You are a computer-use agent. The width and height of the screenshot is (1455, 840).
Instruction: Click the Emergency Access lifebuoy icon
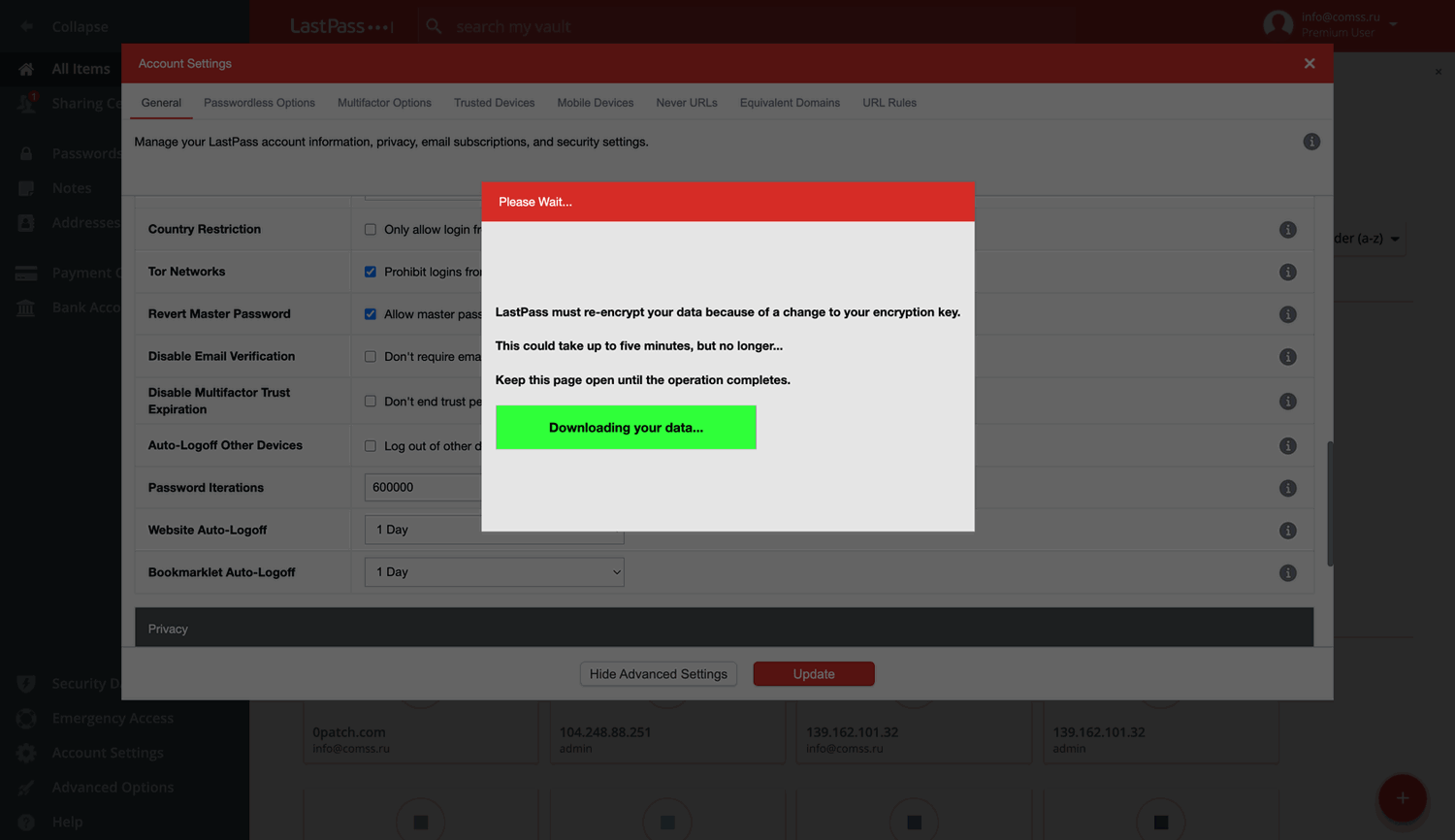click(x=26, y=718)
